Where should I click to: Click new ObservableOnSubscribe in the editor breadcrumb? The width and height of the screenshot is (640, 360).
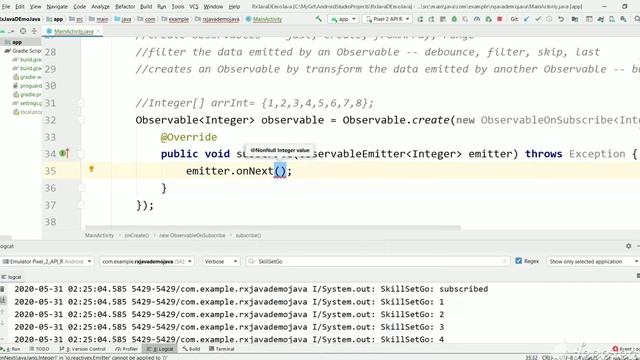point(192,236)
